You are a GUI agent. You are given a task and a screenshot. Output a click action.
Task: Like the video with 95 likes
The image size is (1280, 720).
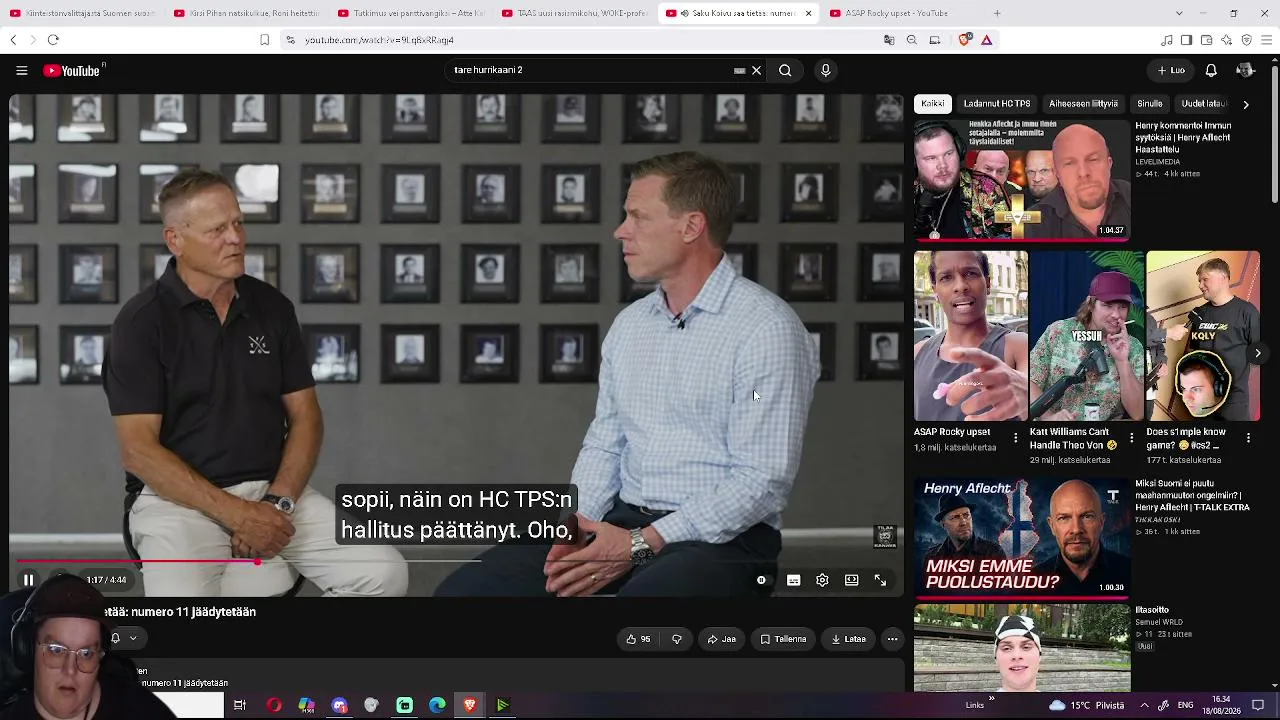point(638,639)
